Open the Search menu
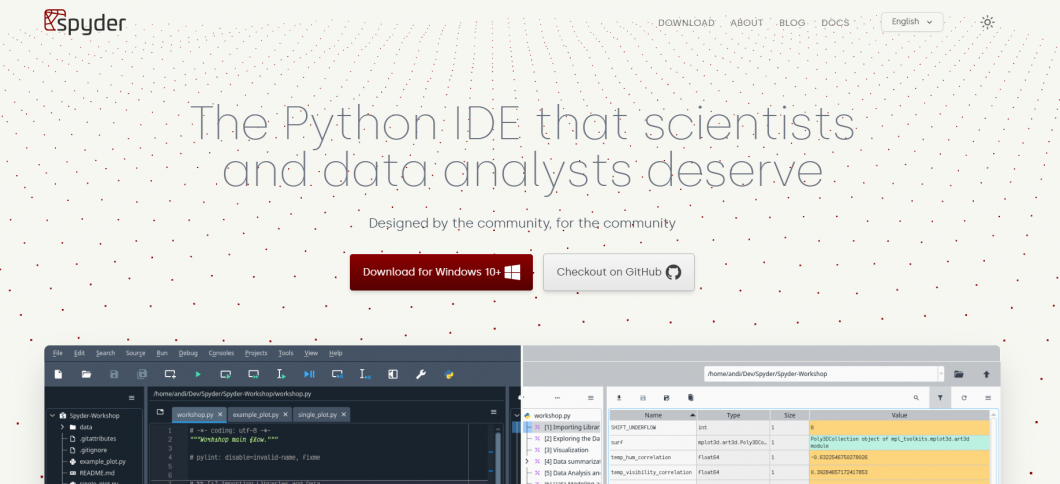The height and width of the screenshot is (484, 1060). 105,353
